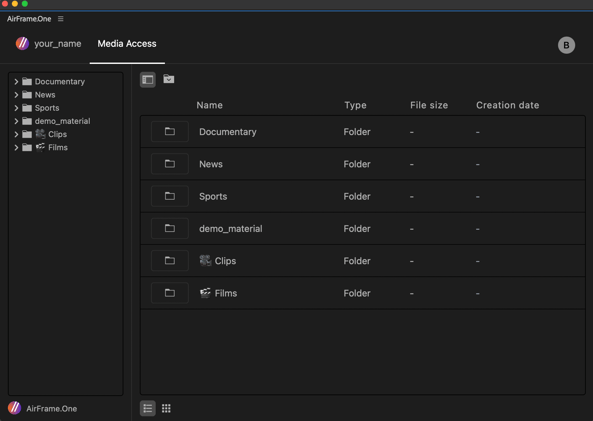
Task: Select Documentary in the sidebar tree
Action: (60, 81)
